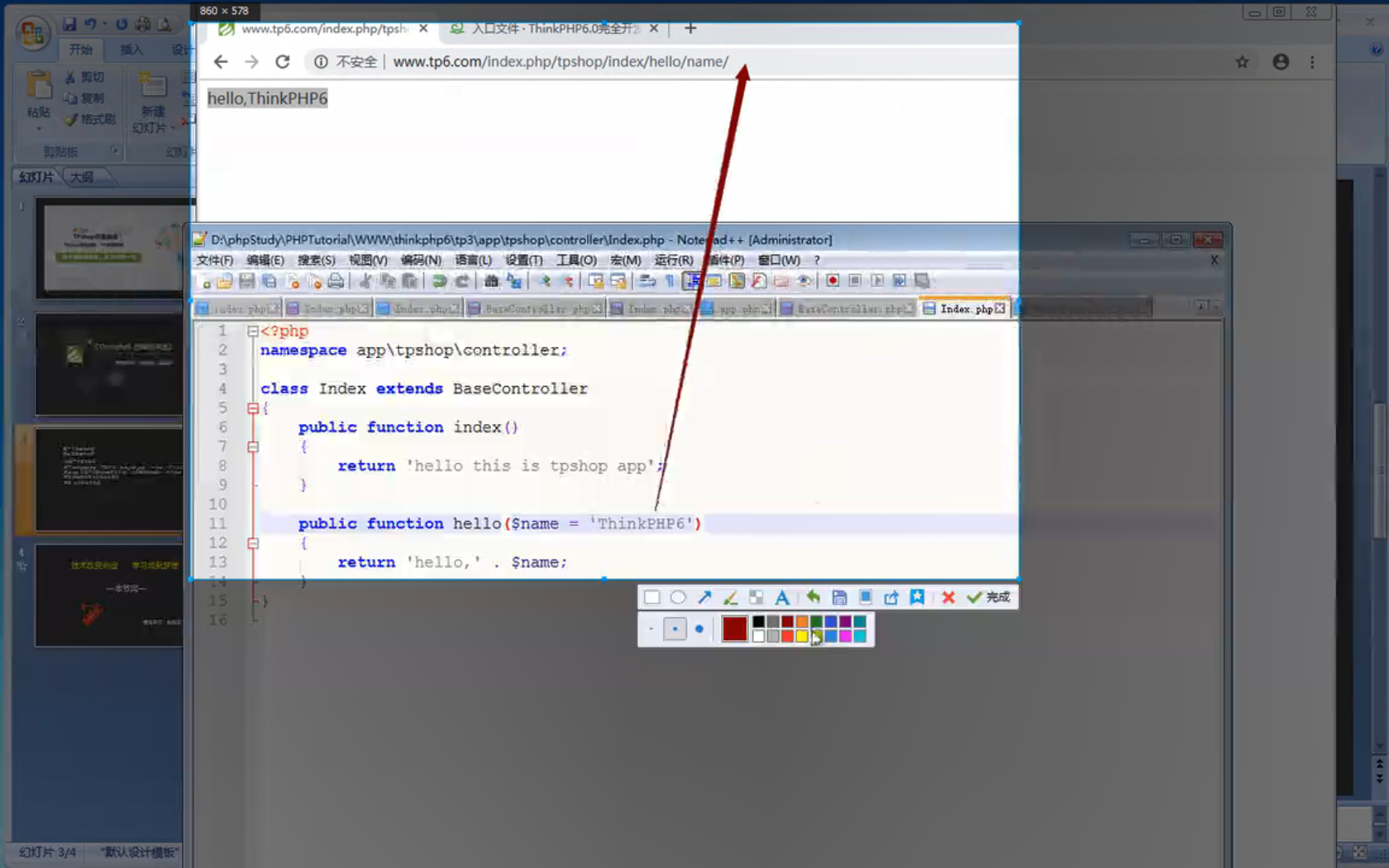This screenshot has width=1389, height=868.
Task: Pick the magenta color swatch
Action: (x=845, y=636)
